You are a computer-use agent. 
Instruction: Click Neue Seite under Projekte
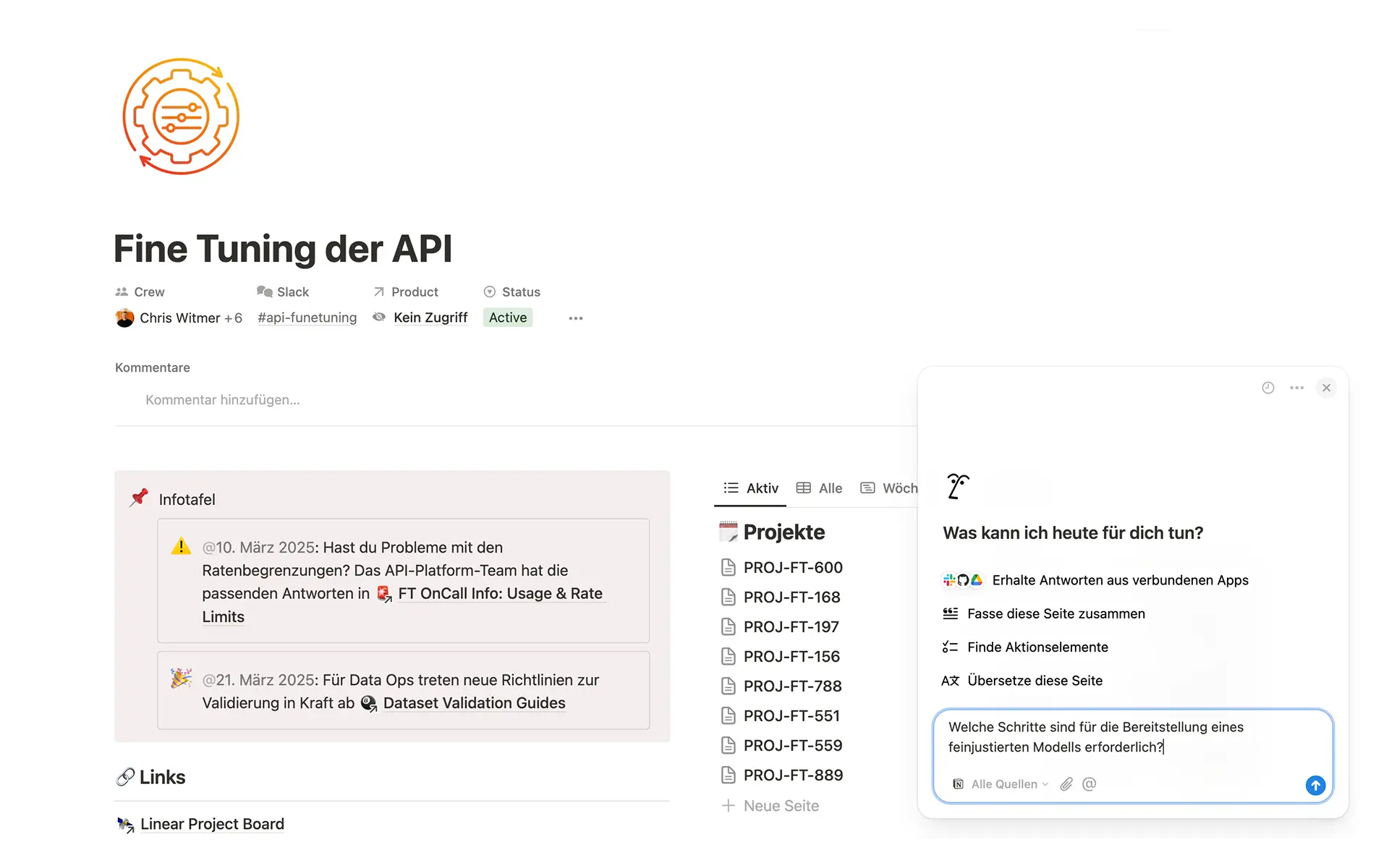(x=780, y=805)
